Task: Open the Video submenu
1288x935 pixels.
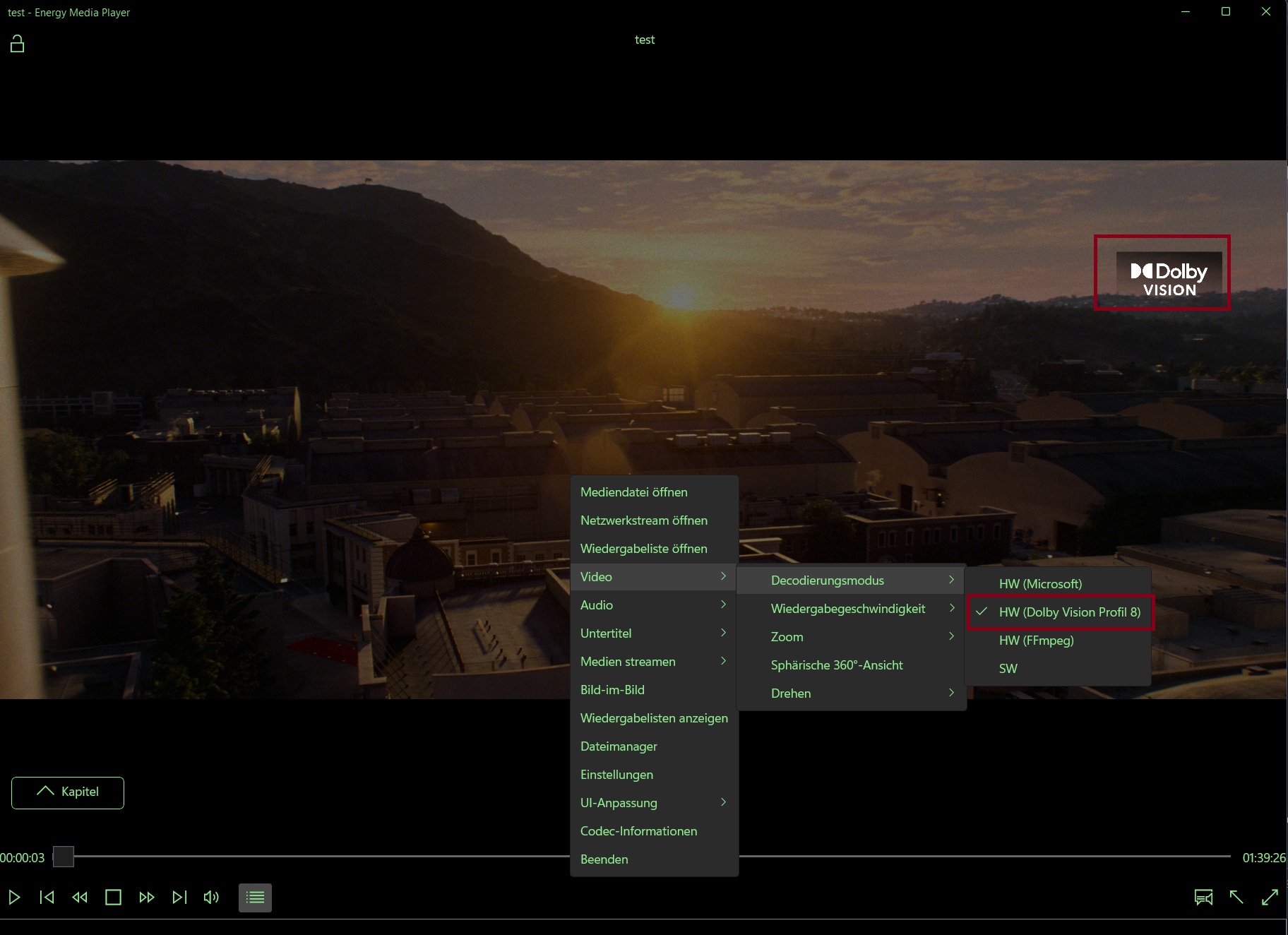Action: tap(654, 577)
